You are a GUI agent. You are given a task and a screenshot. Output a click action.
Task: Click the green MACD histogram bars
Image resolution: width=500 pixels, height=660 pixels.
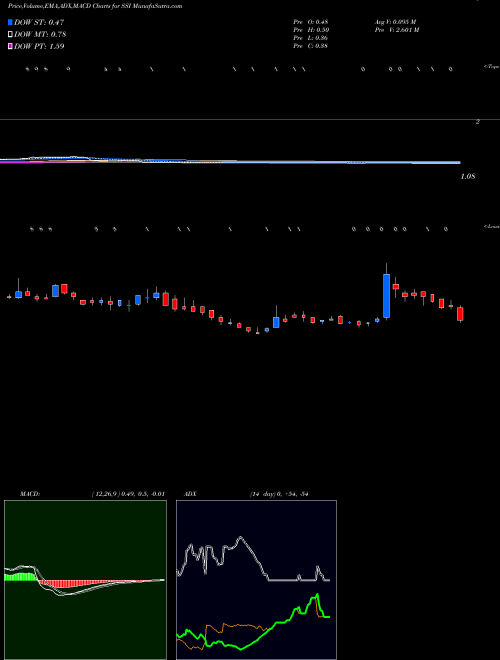point(21,577)
